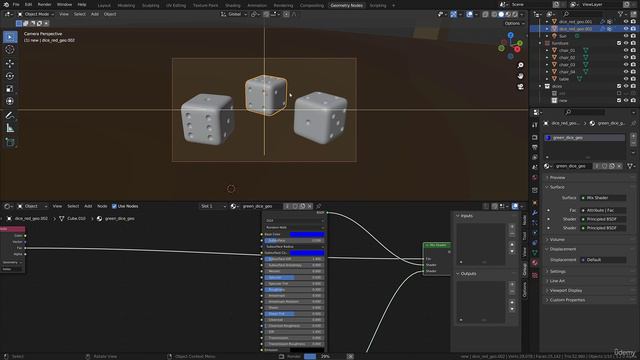This screenshot has height=360, width=640.
Task: Open the Output properties tab icon
Action: (x=535, y=147)
